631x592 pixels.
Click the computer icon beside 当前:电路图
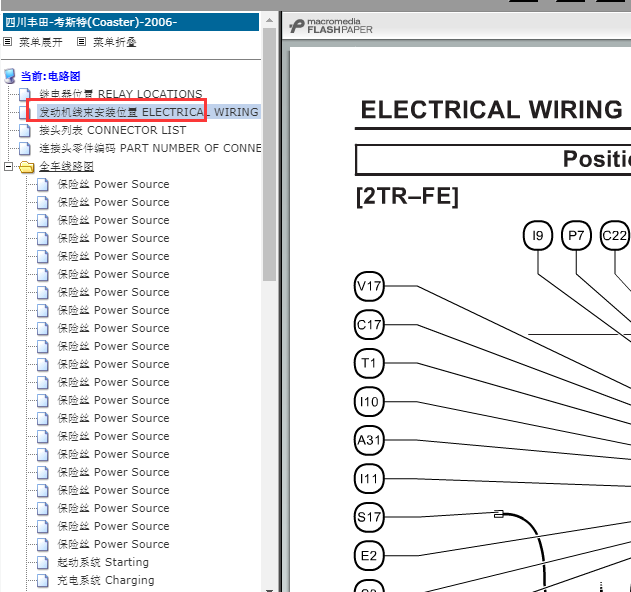pyautogui.click(x=10, y=76)
